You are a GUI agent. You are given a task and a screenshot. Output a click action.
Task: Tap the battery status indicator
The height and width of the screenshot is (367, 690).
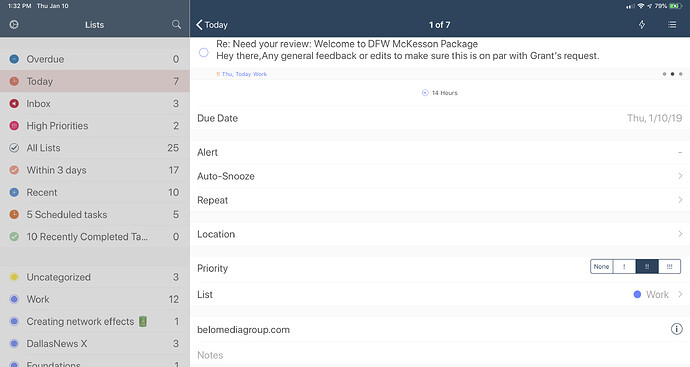675,6
